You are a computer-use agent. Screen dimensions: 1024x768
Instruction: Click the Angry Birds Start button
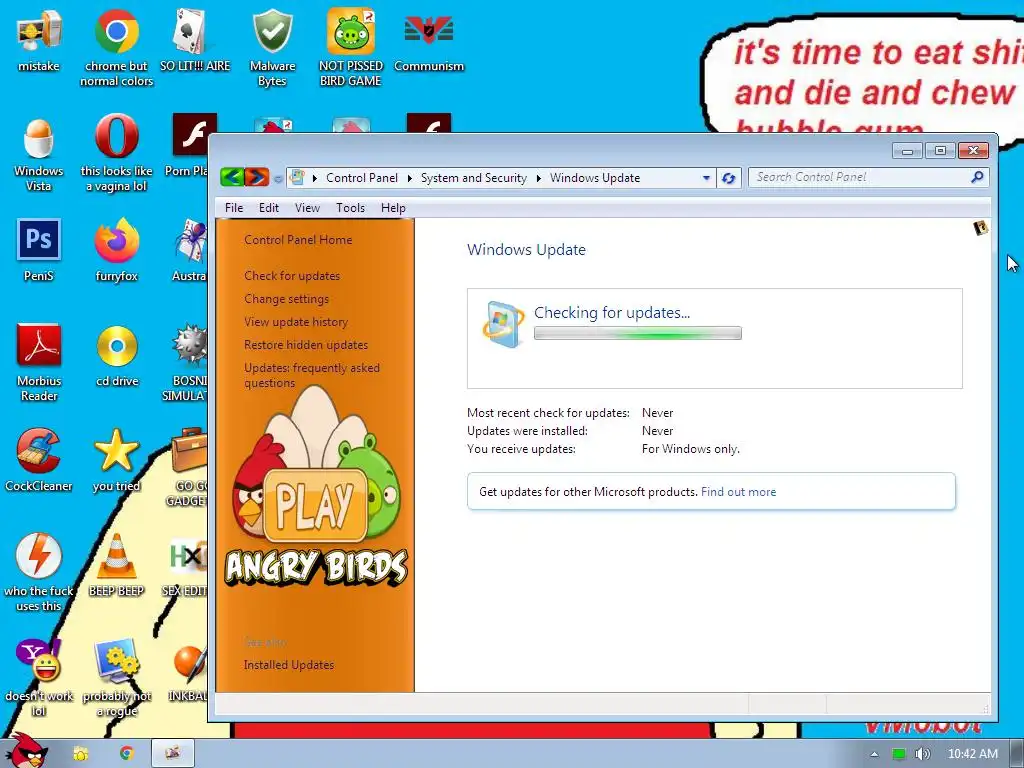(26, 750)
